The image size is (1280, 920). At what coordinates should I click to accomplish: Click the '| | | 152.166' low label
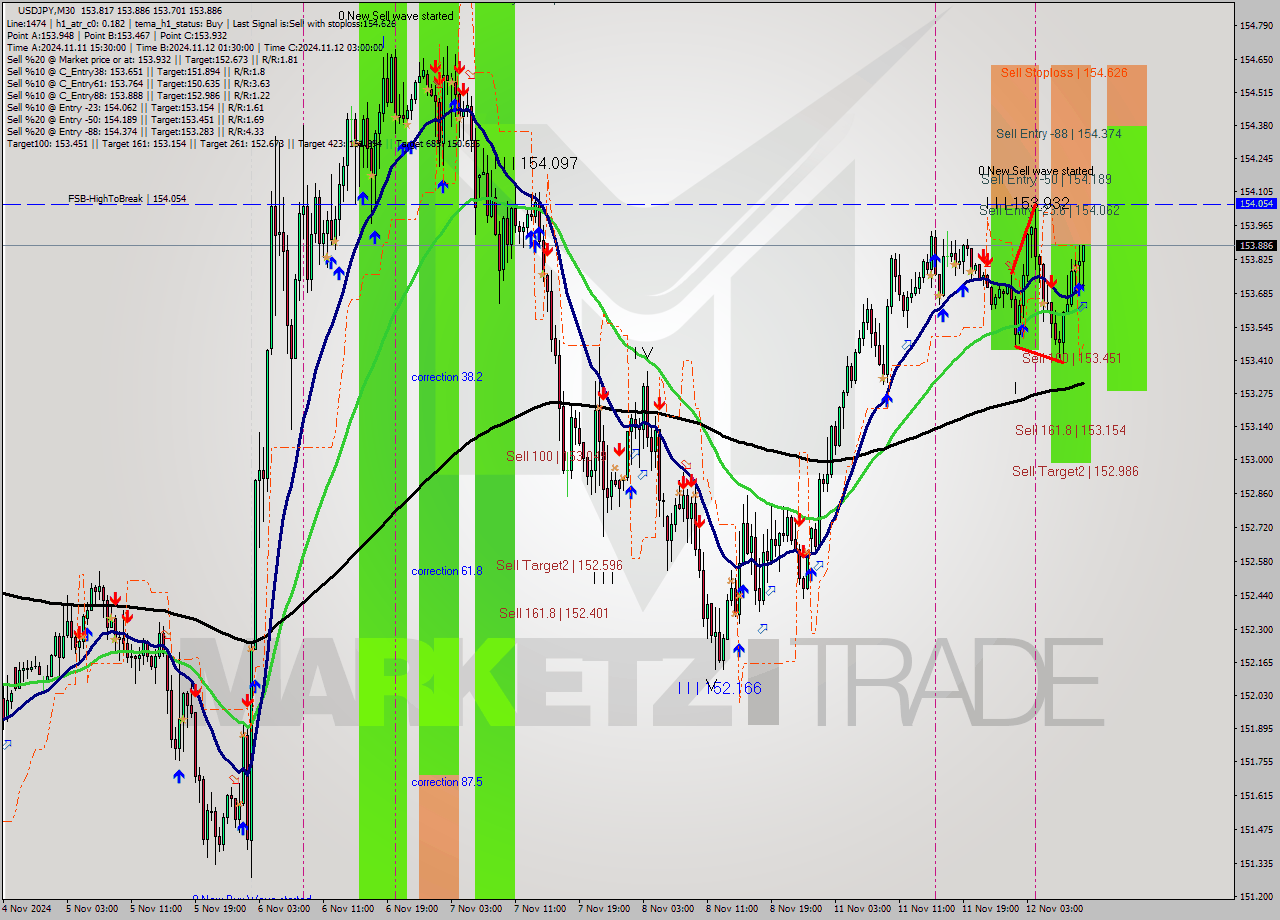(720, 688)
